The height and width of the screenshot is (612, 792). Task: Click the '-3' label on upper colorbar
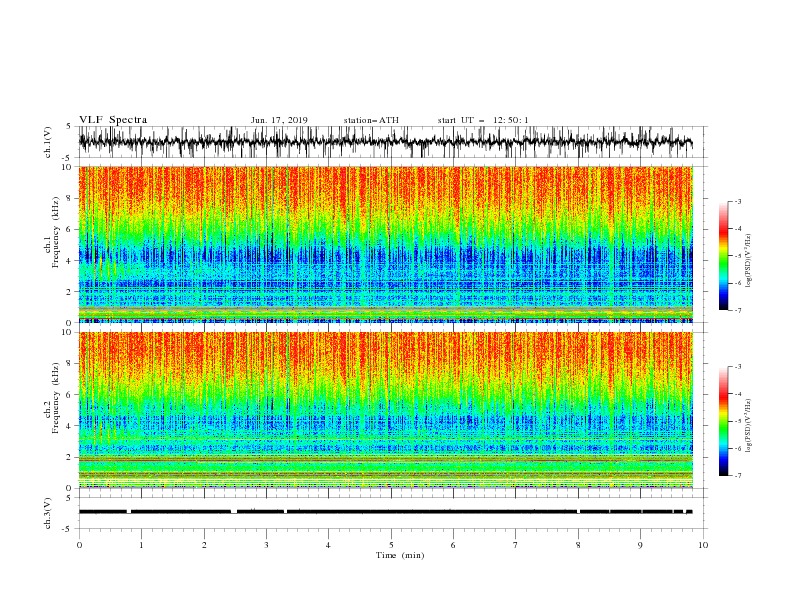[738, 201]
